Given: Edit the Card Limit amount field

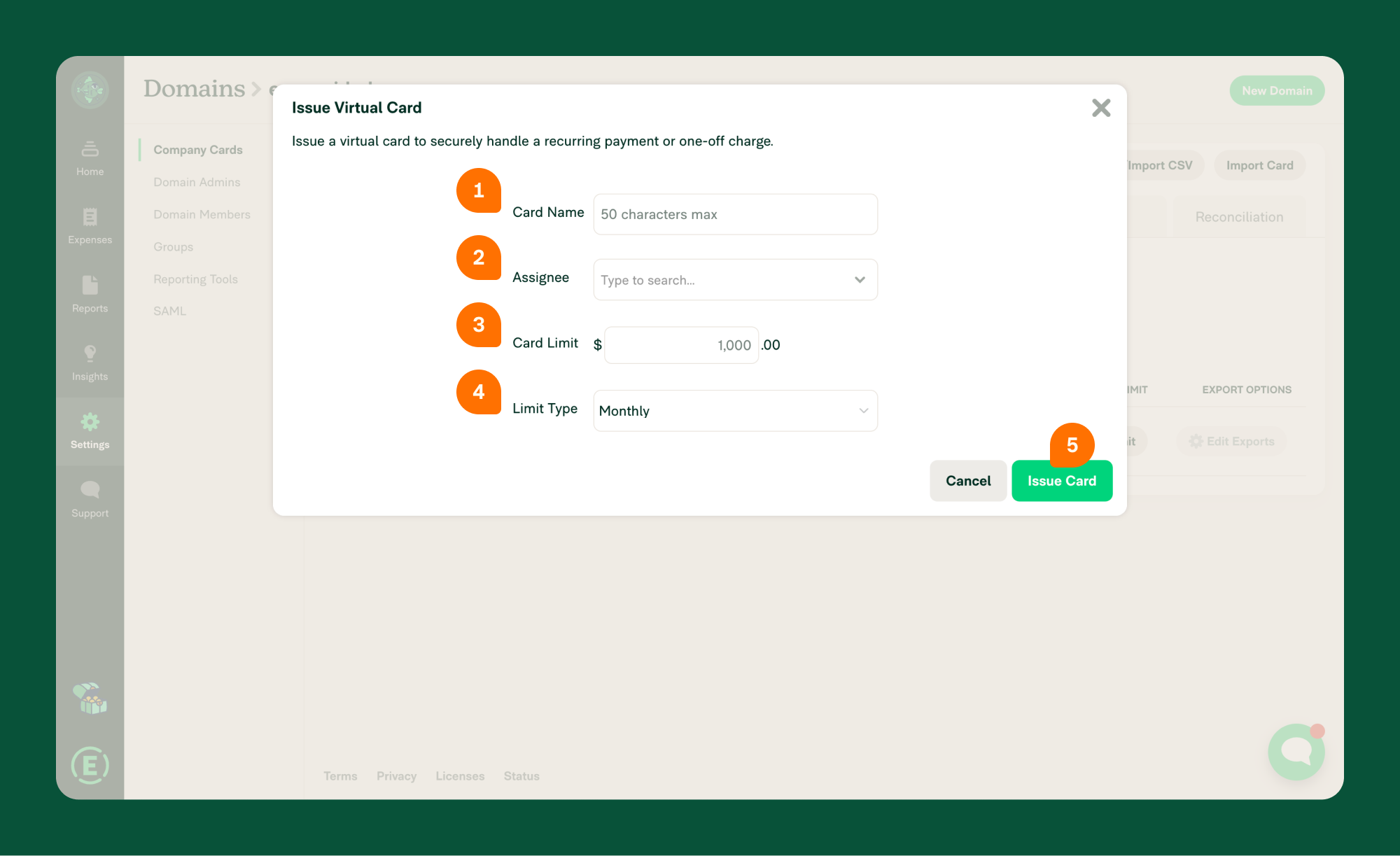Looking at the screenshot, I should [x=681, y=345].
